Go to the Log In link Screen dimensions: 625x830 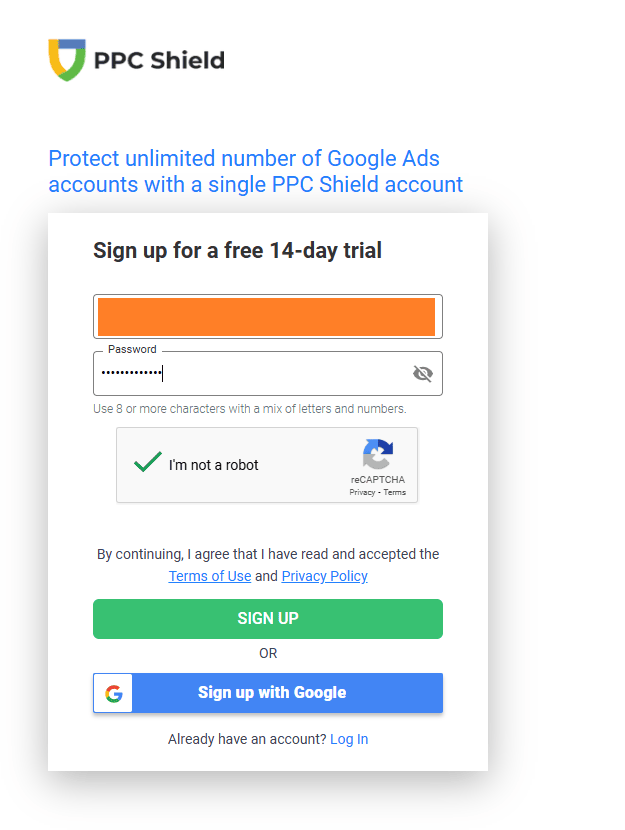349,739
